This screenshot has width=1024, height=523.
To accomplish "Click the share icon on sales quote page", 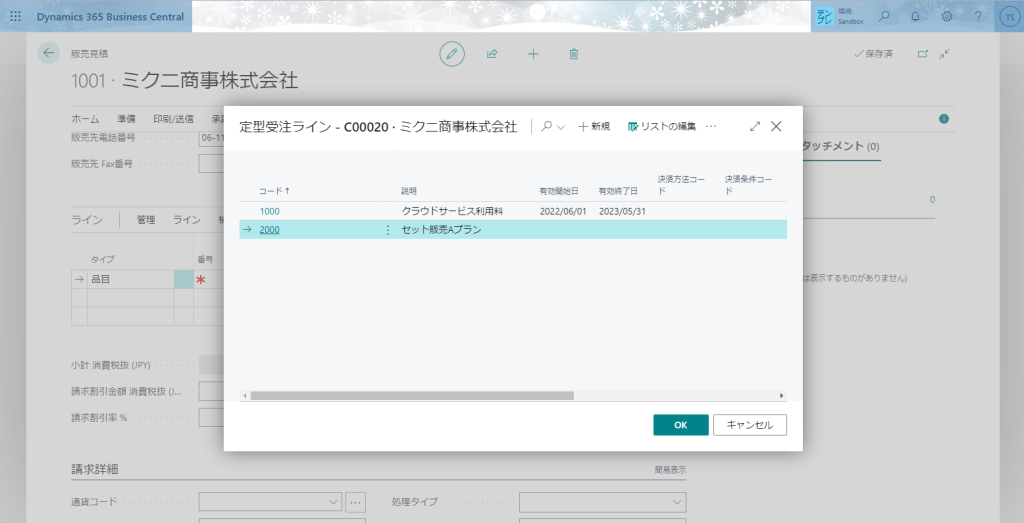I will click(492, 54).
